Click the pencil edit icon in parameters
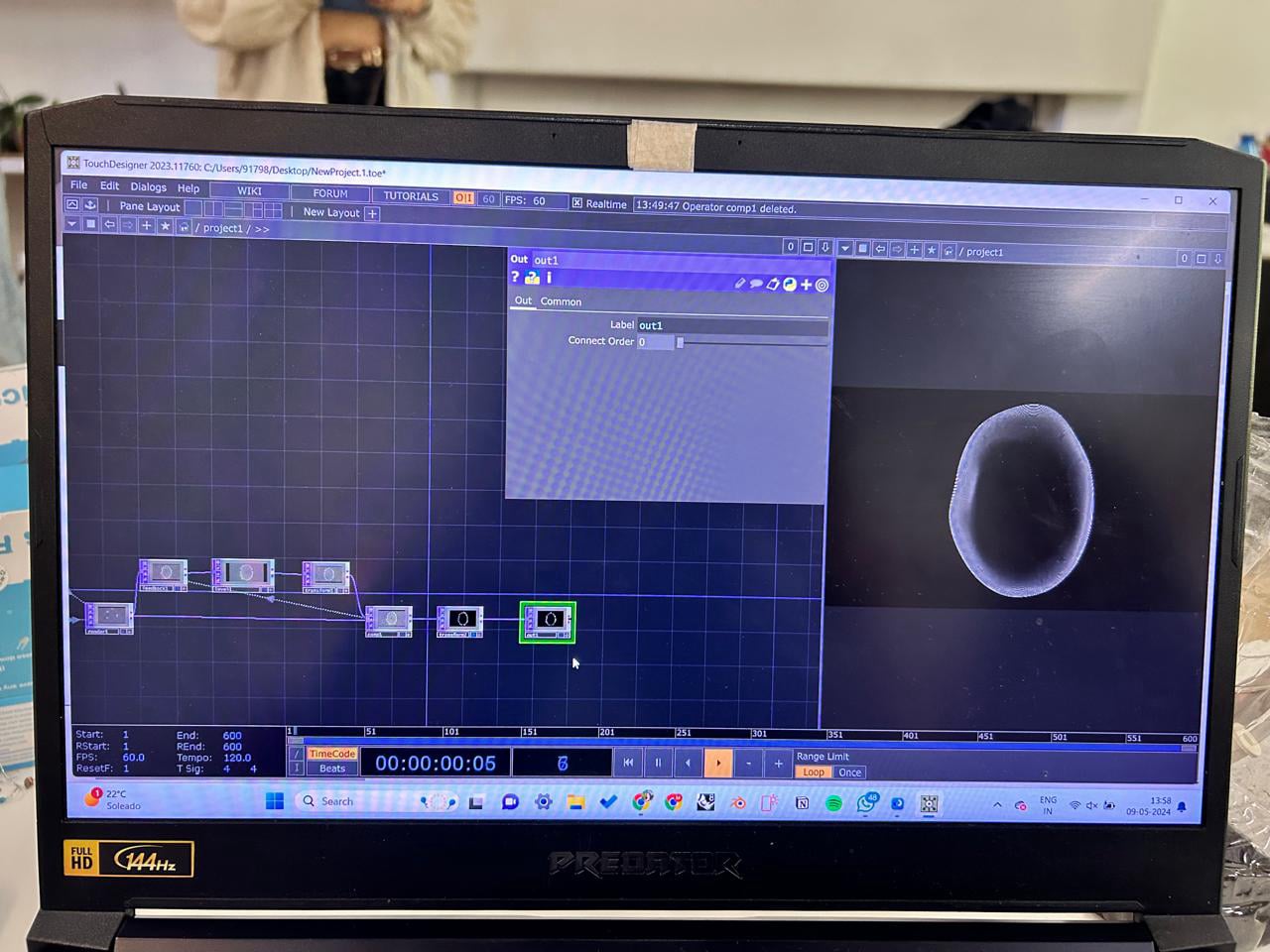This screenshot has width=1270, height=952. click(x=739, y=284)
